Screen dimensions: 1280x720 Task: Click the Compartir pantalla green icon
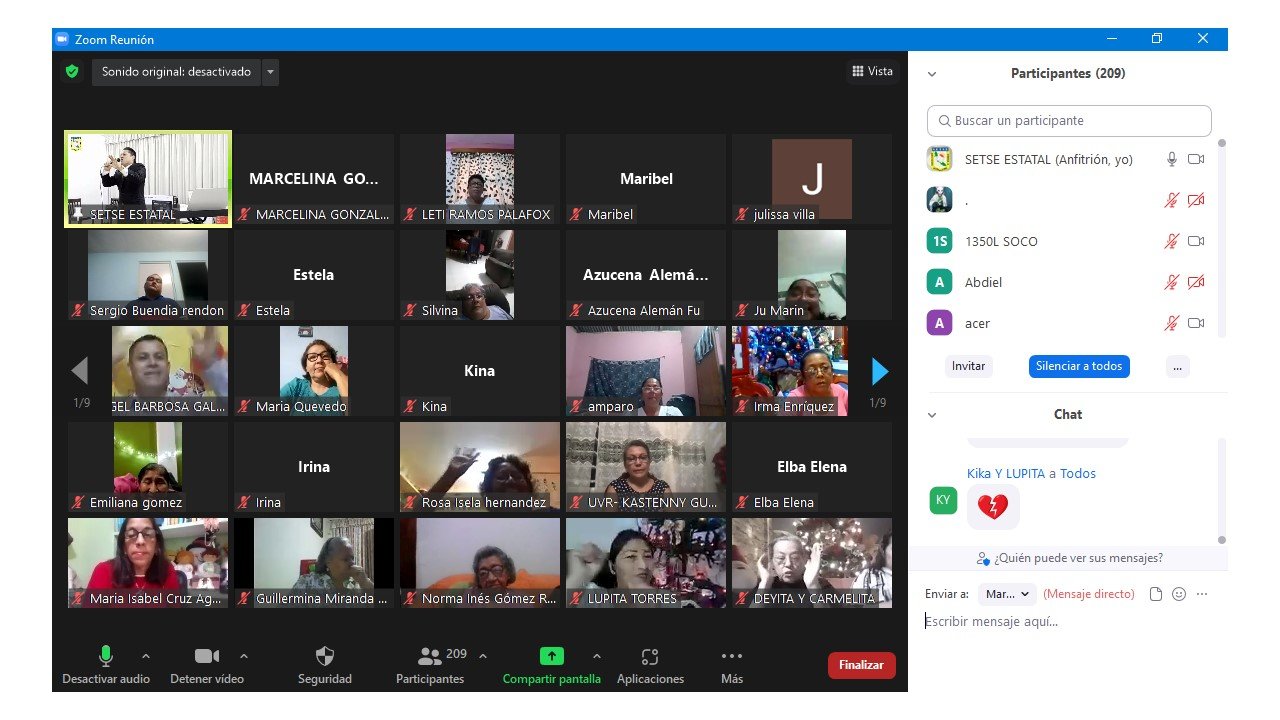[x=551, y=656]
